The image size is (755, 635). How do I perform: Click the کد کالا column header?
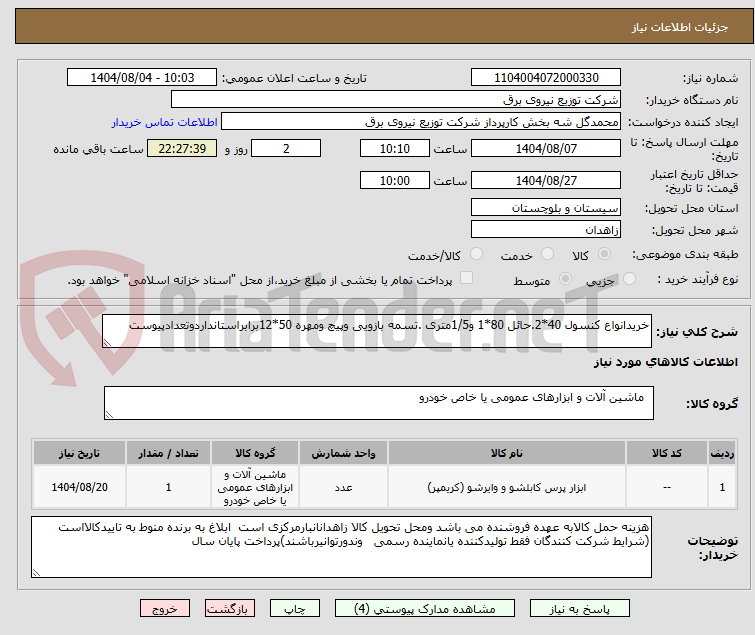(x=667, y=453)
